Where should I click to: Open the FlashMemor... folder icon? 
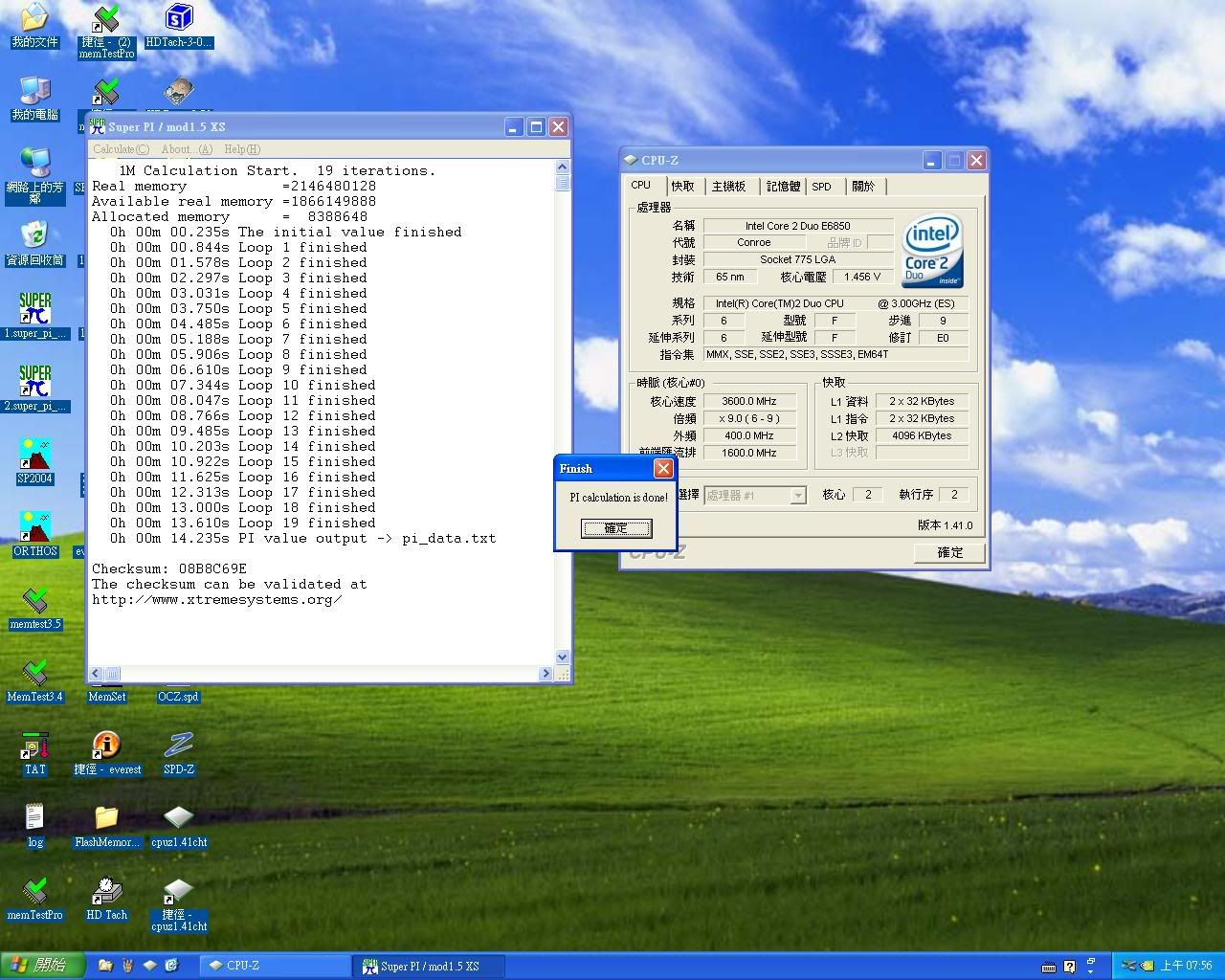click(107, 826)
